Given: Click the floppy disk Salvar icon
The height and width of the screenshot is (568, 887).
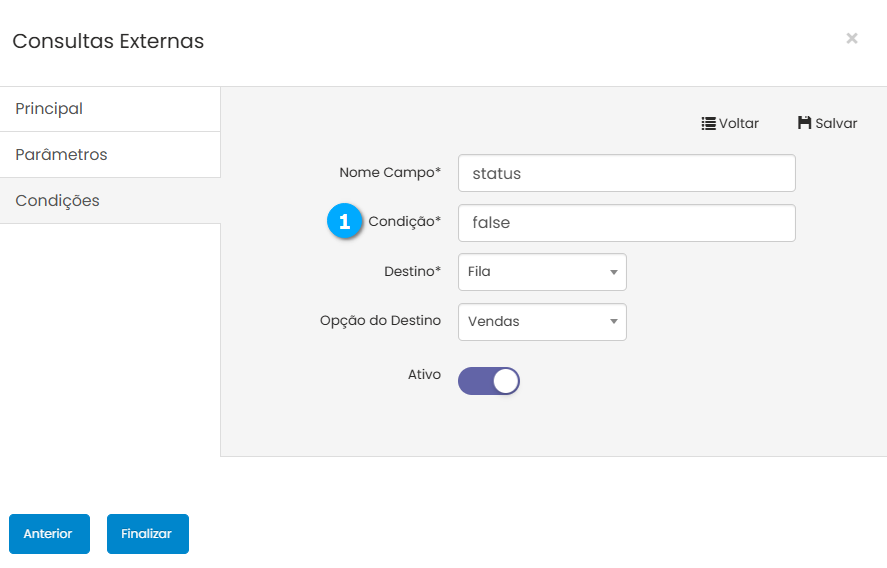Looking at the screenshot, I should click(804, 123).
